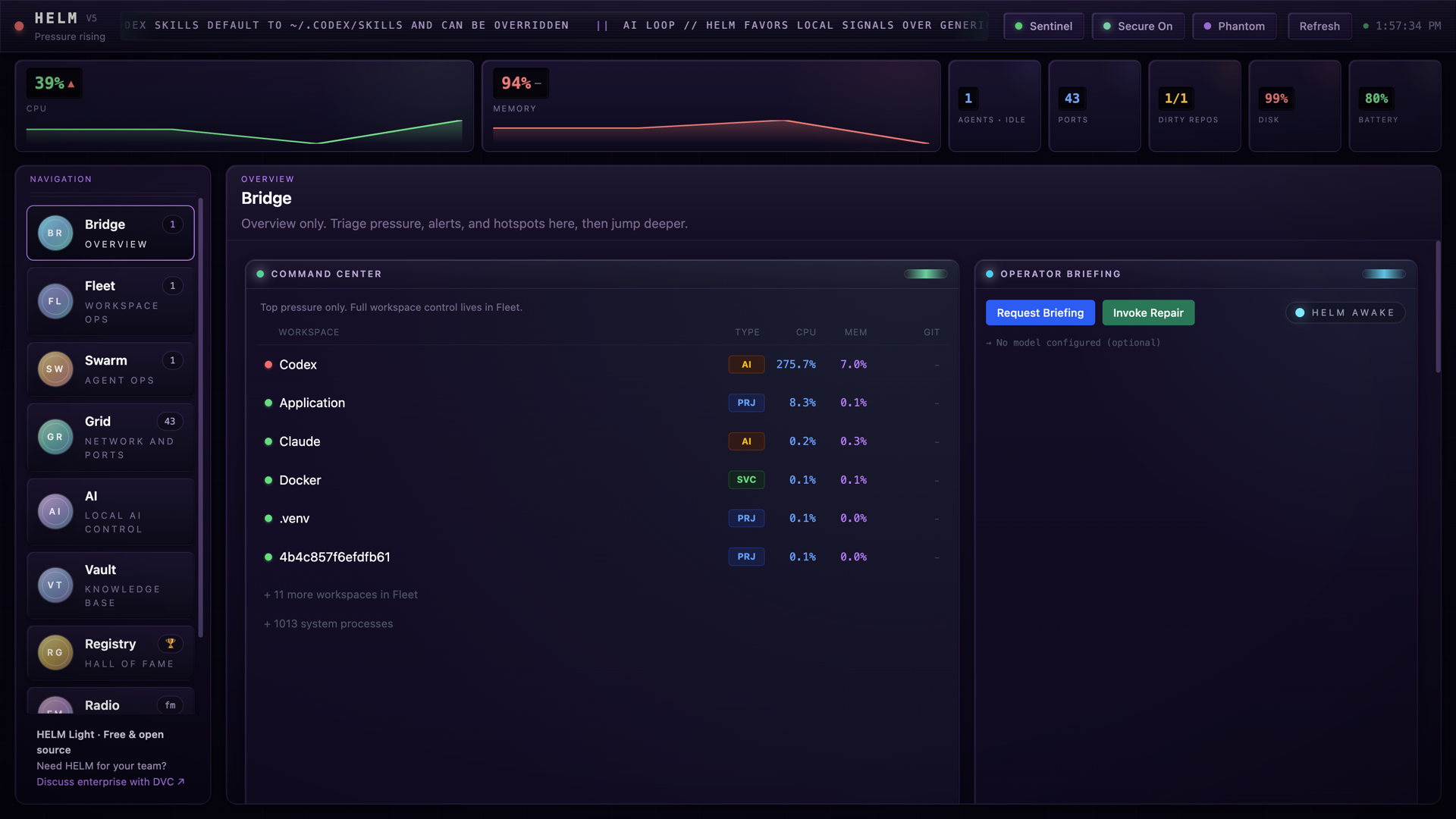Click the AI avatar icon in navigation
This screenshot has height=819, width=1456.
click(x=55, y=511)
